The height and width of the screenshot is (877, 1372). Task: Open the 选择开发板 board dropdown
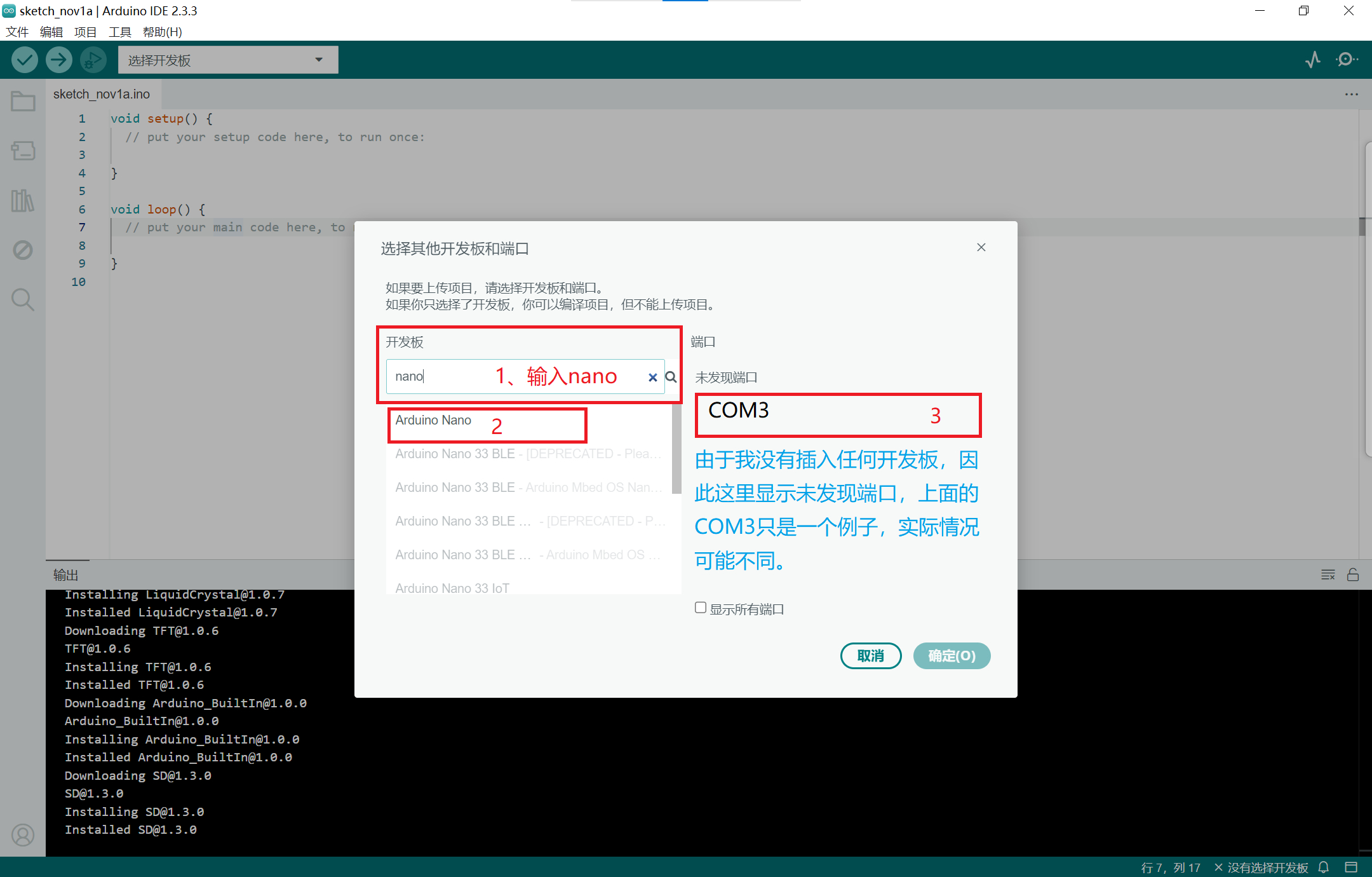coord(228,60)
